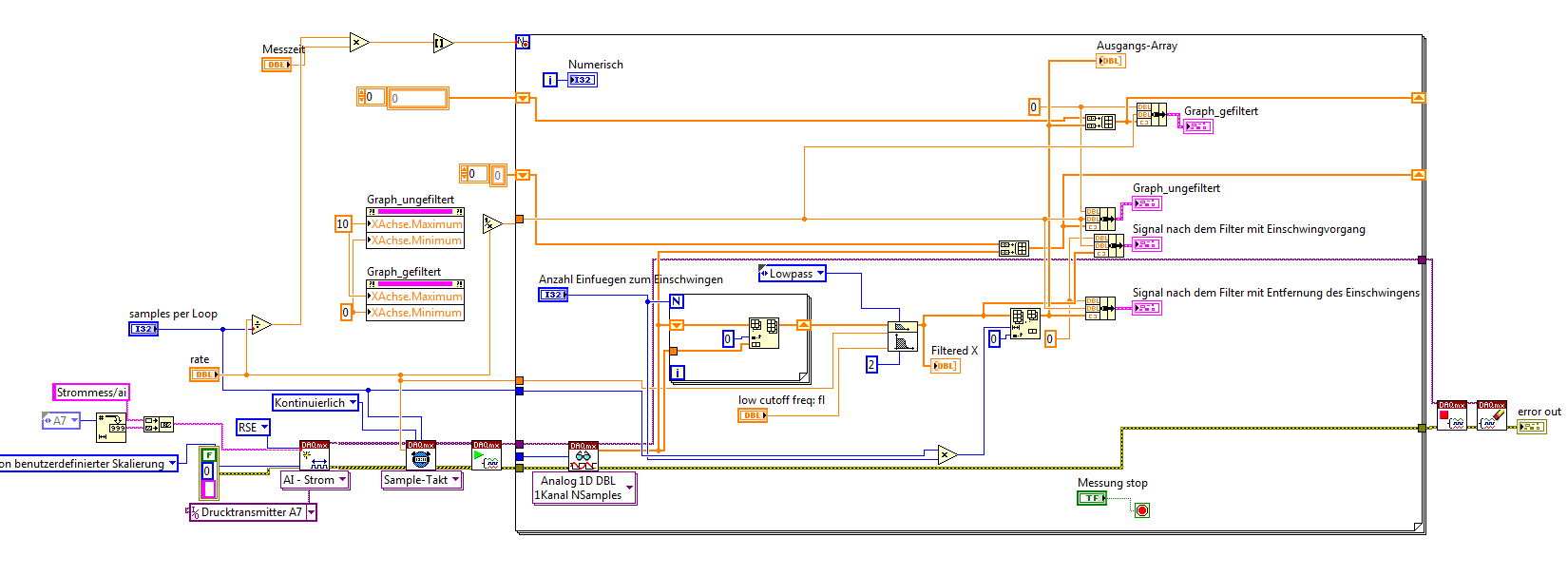Expand the benutzerdefinierter Skalierung dropdown
This screenshot has width=1568, height=576.
[x=88, y=464]
